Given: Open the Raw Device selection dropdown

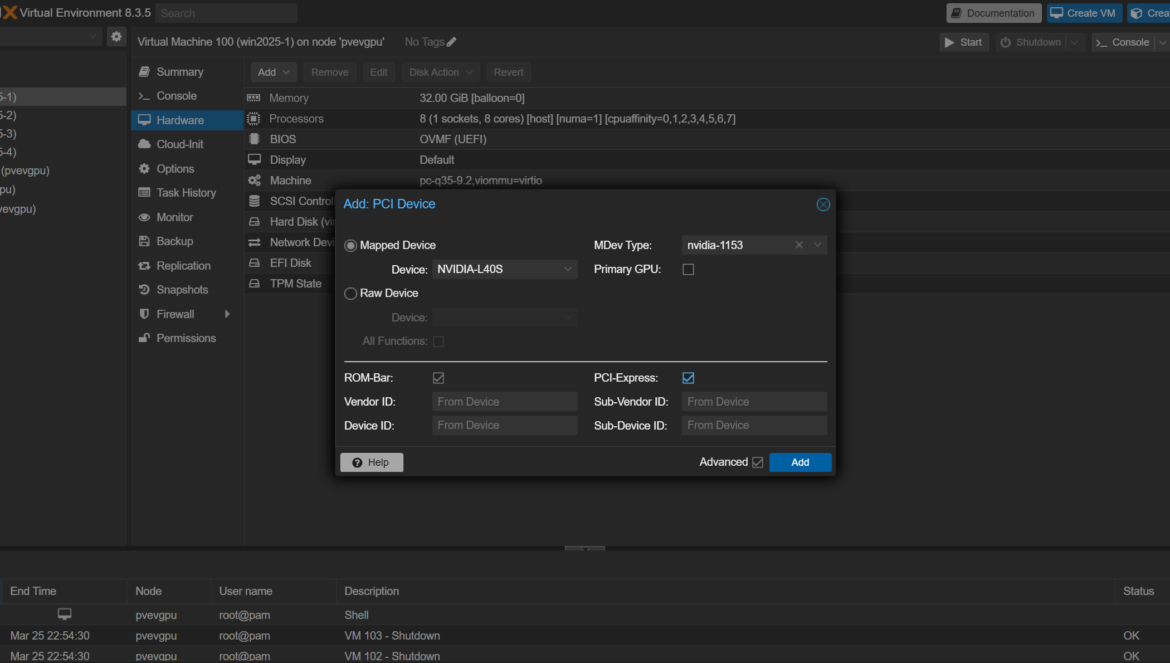Looking at the screenshot, I should pyautogui.click(x=568, y=318).
